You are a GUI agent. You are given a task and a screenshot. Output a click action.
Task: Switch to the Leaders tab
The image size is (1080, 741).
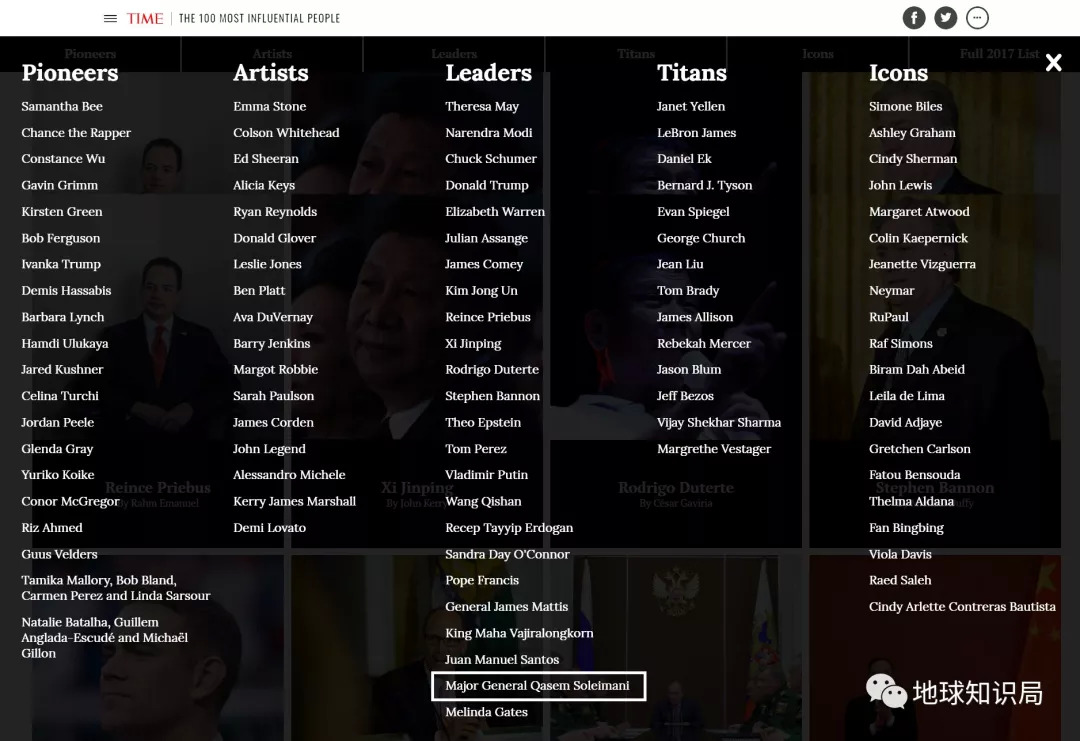454,54
